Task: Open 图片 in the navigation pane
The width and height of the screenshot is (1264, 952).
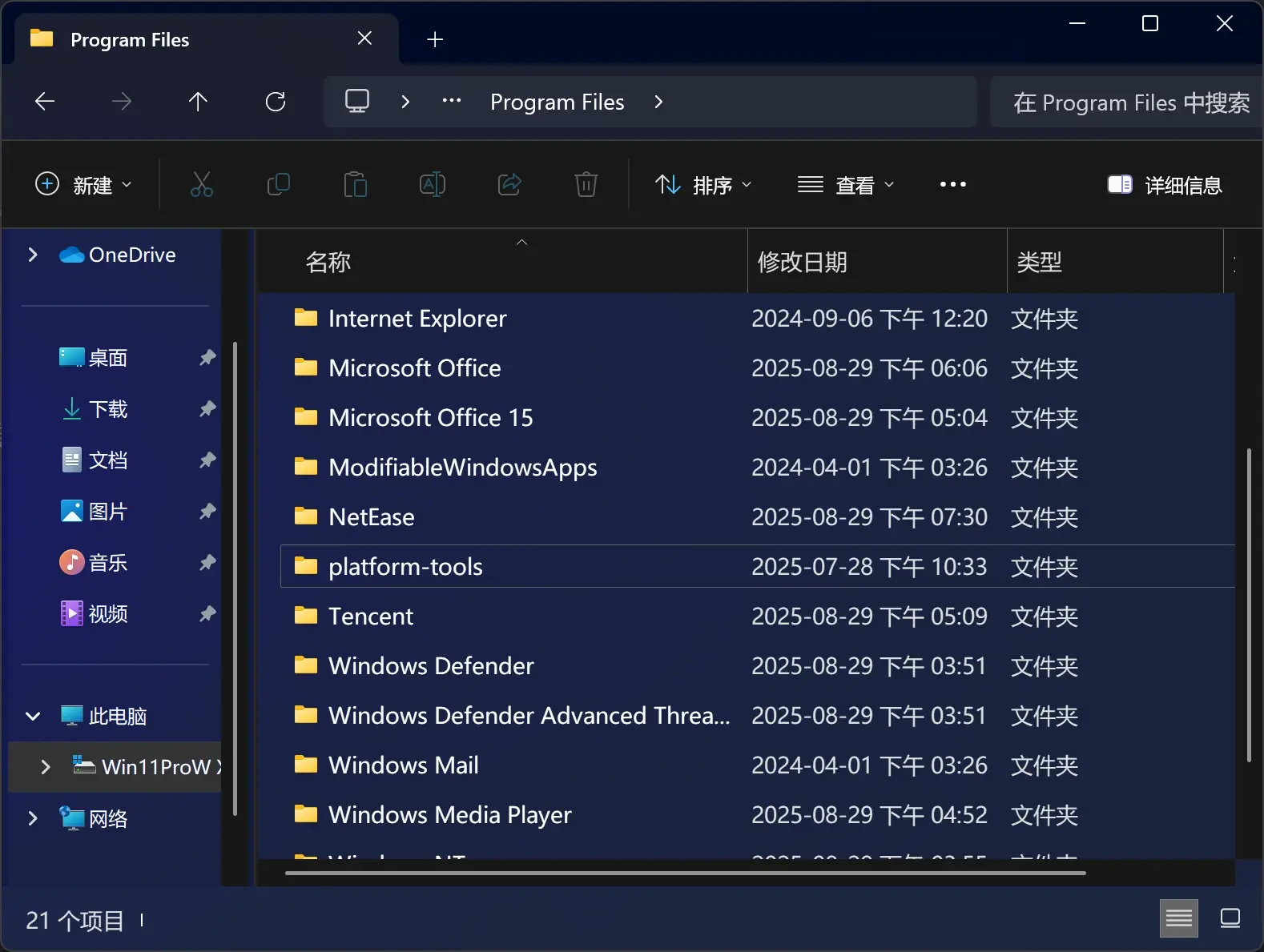Action: (x=108, y=511)
